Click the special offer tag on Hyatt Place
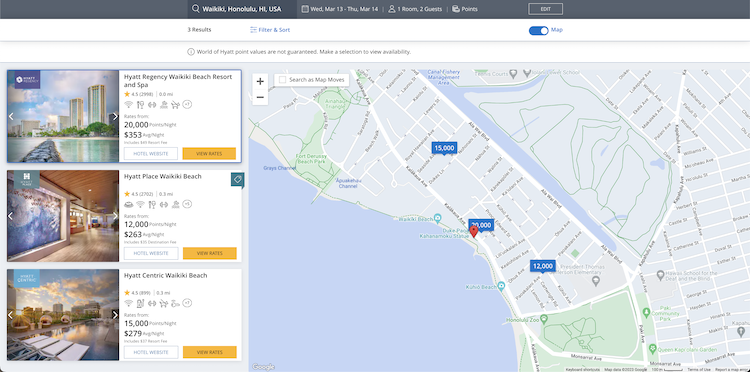 (x=237, y=179)
